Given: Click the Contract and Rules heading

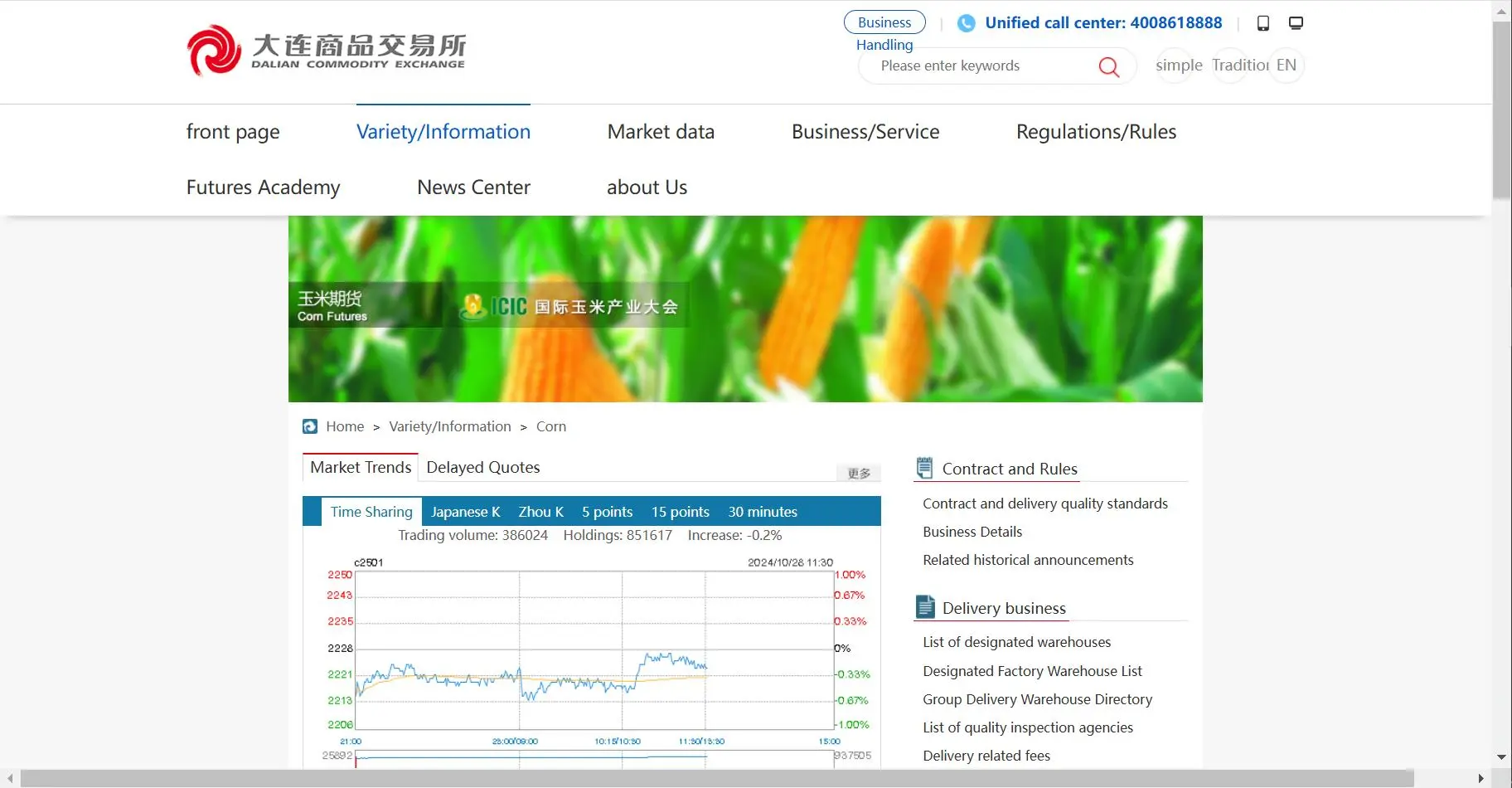Looking at the screenshot, I should click(1010, 469).
